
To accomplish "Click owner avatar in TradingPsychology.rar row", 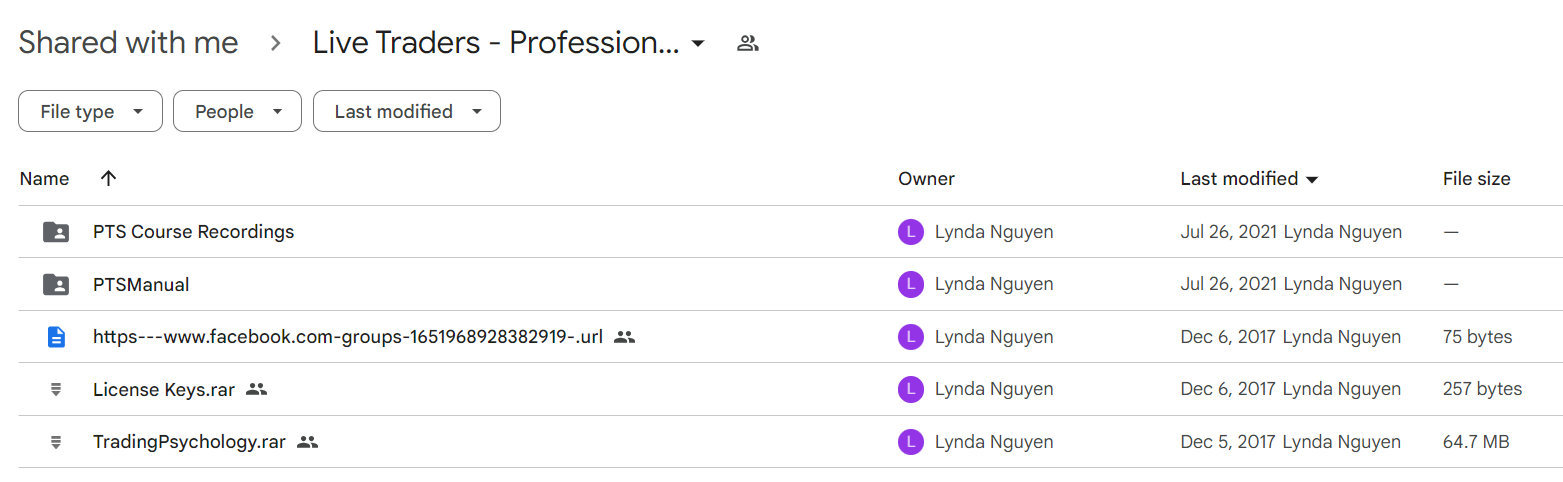I will (x=910, y=442).
